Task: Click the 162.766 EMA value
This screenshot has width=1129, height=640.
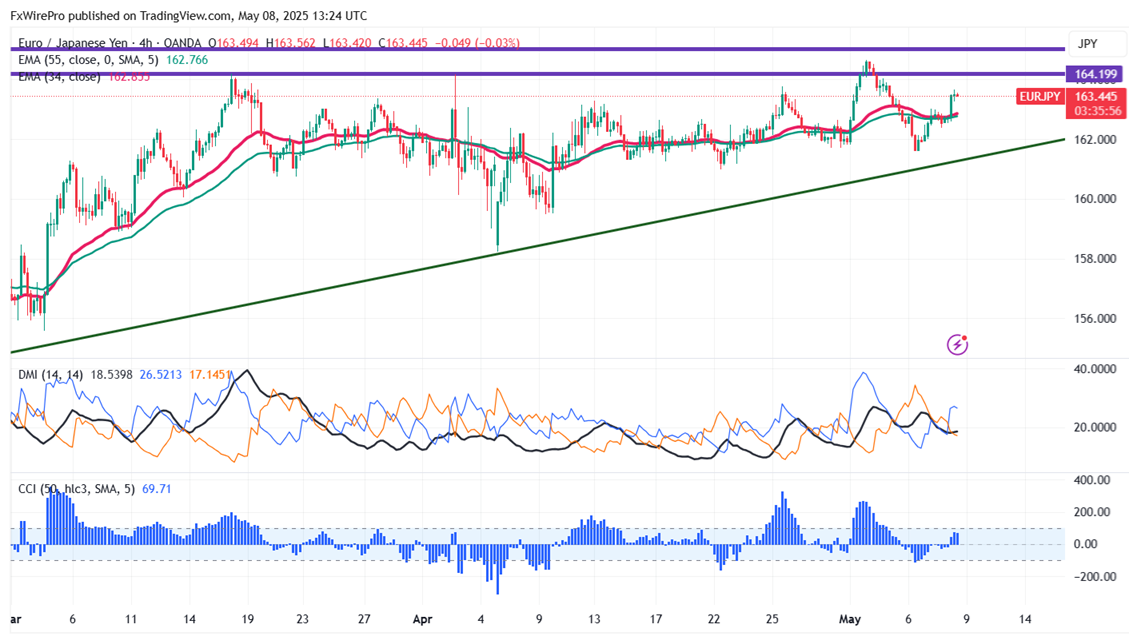Action: [x=187, y=60]
